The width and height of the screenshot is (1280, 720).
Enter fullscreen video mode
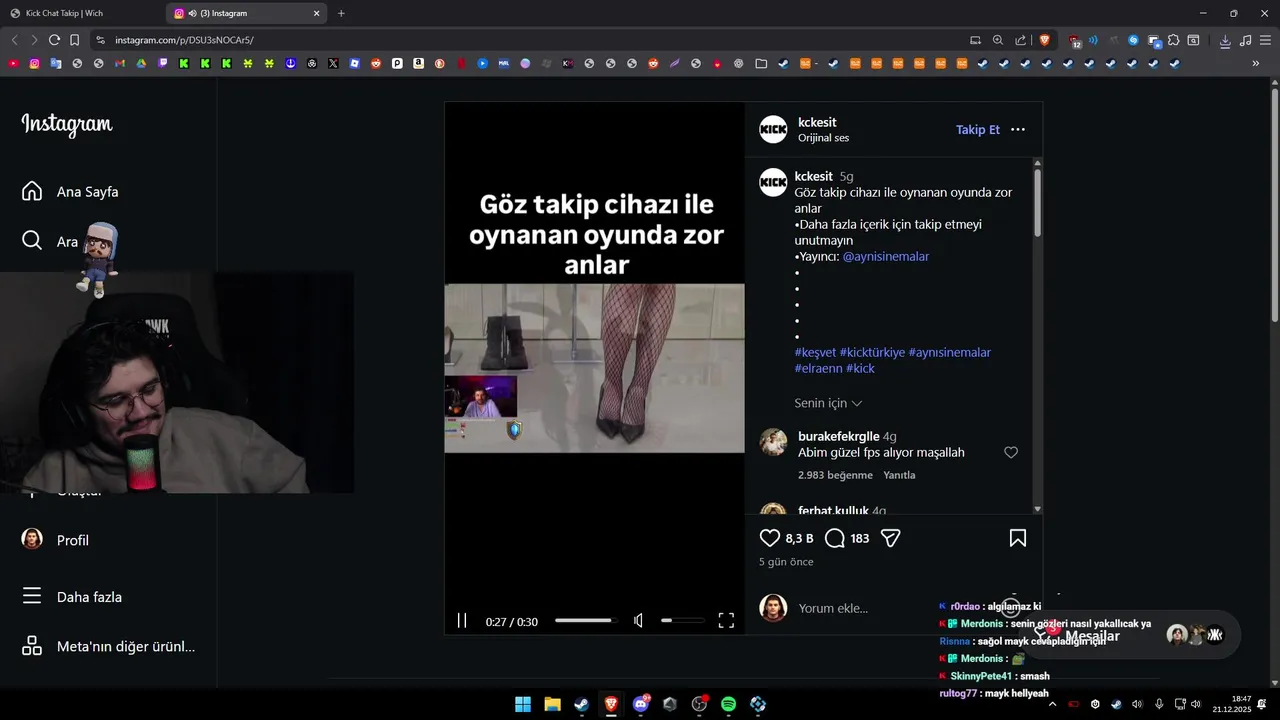tap(726, 621)
